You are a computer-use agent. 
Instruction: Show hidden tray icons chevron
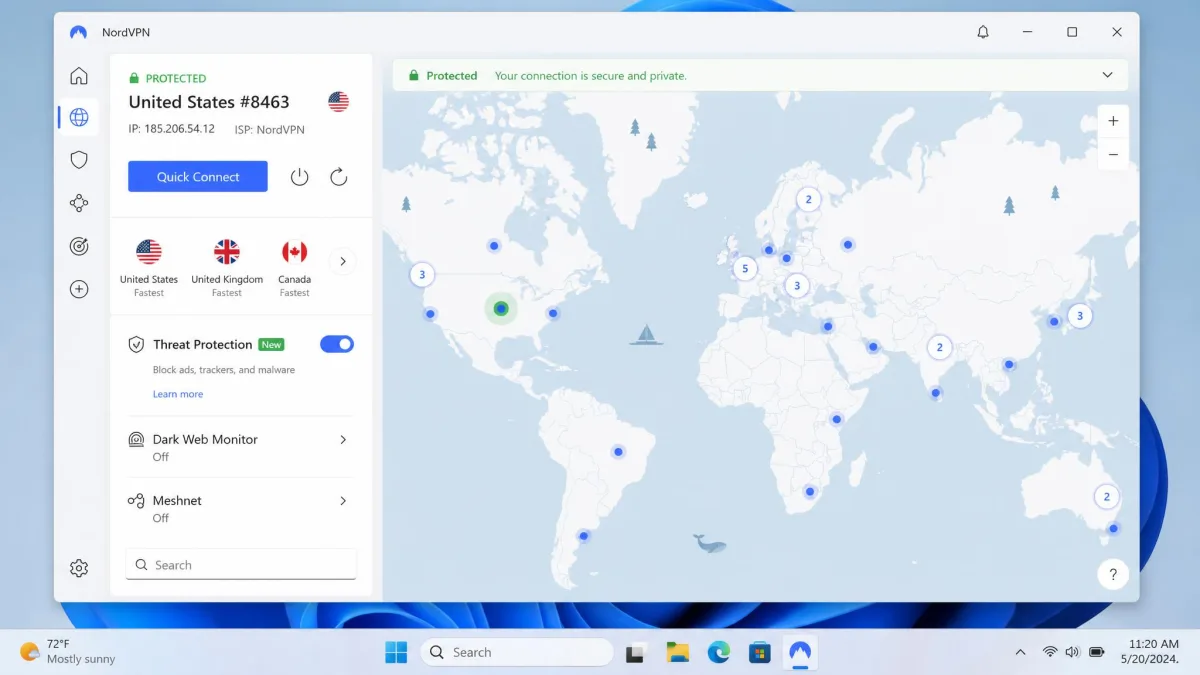click(1020, 652)
